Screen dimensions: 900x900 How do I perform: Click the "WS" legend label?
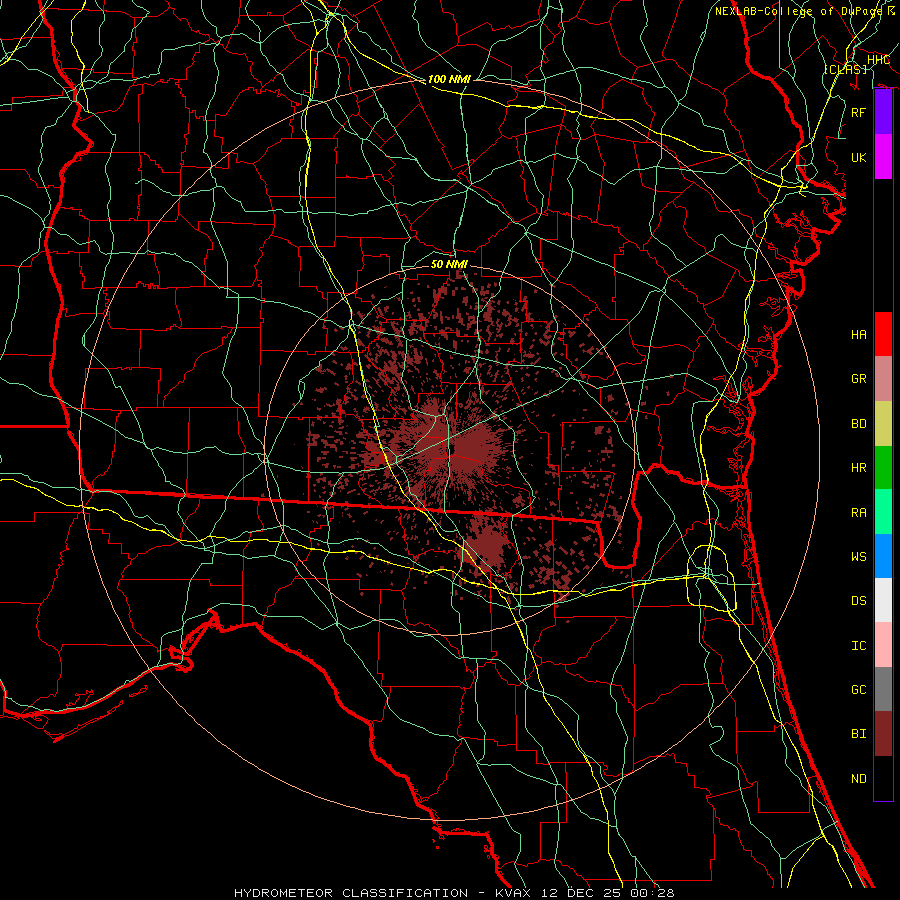(858, 556)
